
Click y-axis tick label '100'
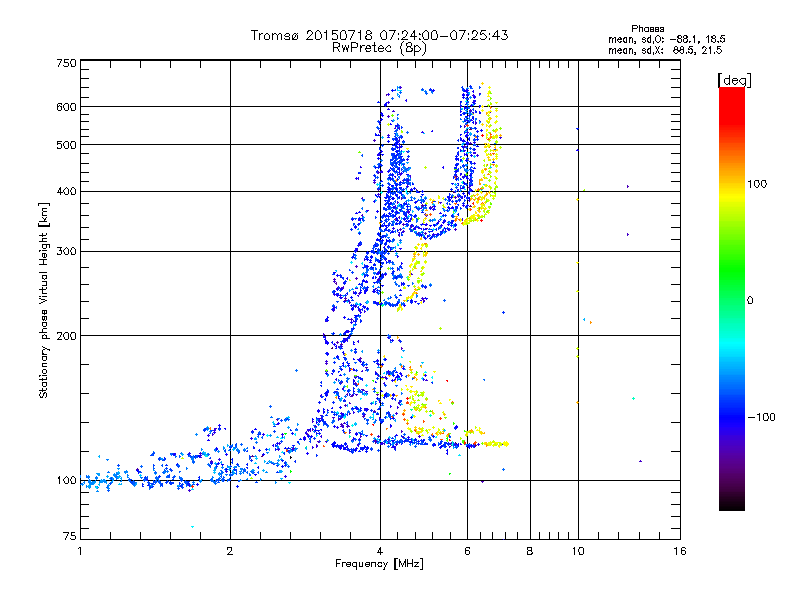(66, 480)
